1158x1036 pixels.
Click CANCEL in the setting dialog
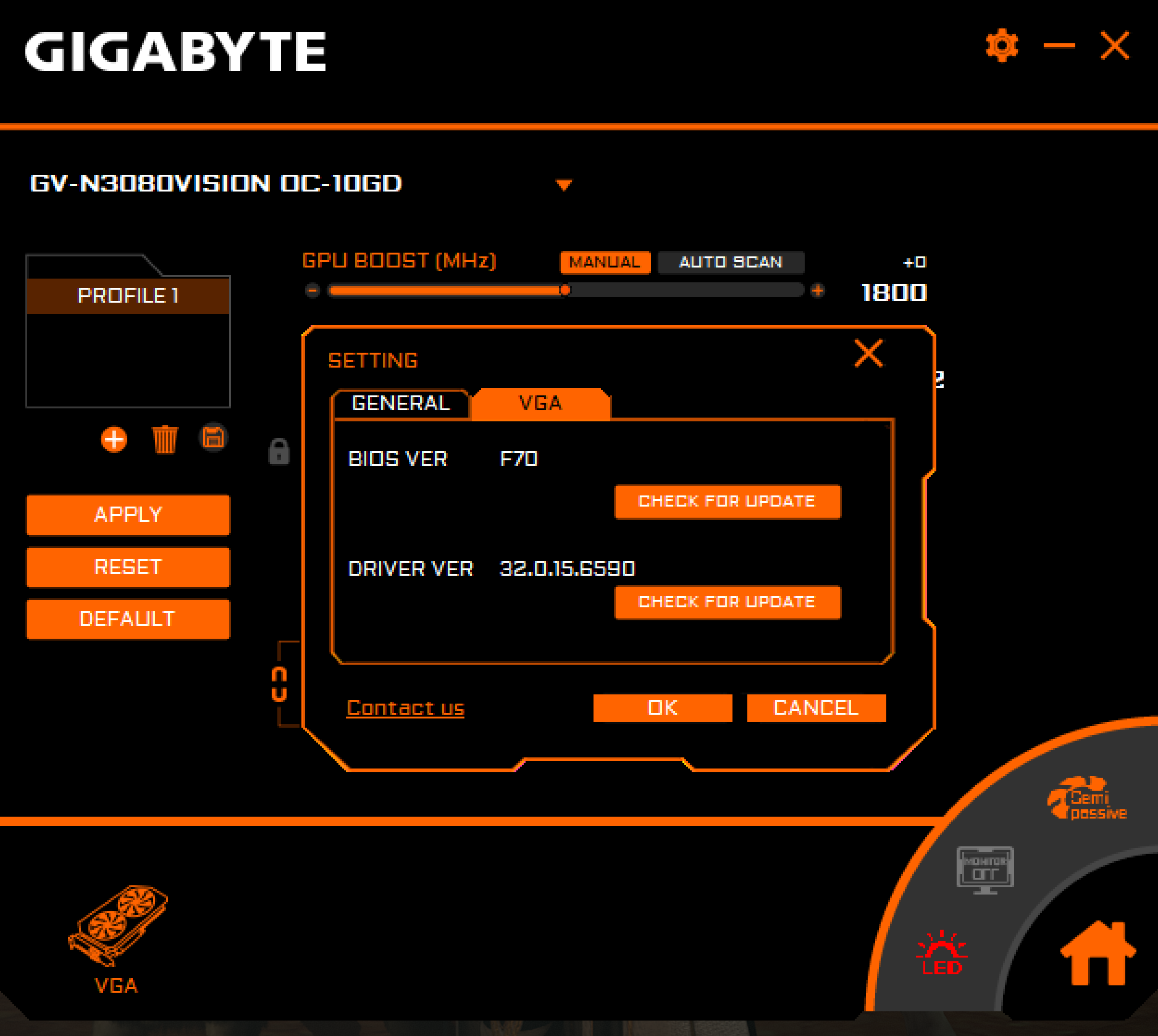pyautogui.click(x=816, y=708)
